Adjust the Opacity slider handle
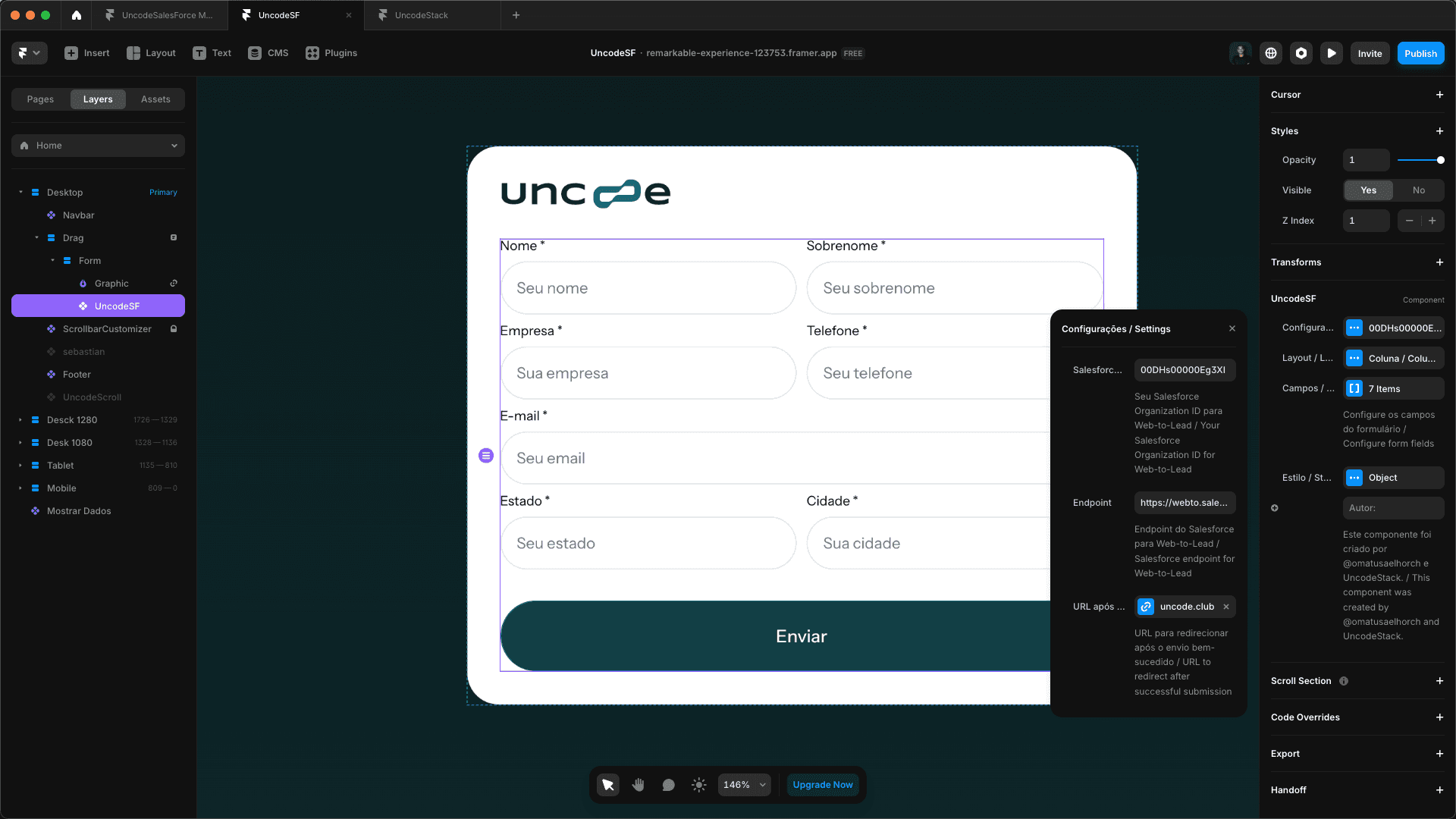 tap(1440, 160)
